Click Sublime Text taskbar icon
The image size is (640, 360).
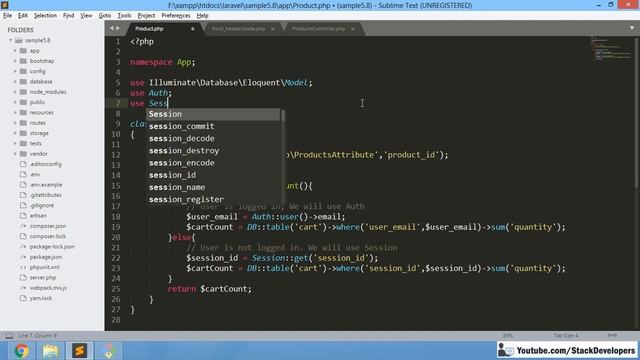[79, 351]
